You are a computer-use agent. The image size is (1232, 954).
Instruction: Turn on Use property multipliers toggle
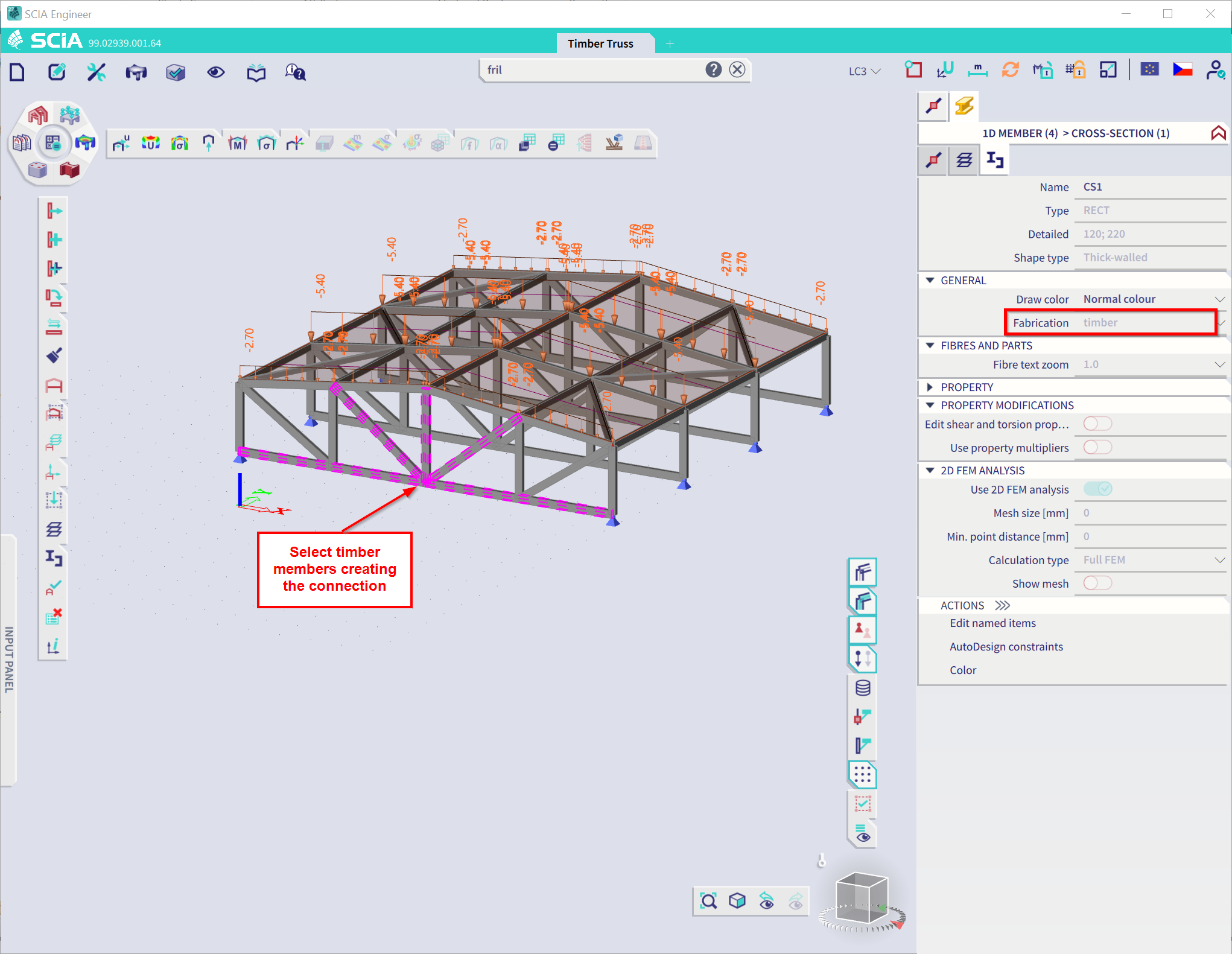(x=1097, y=447)
